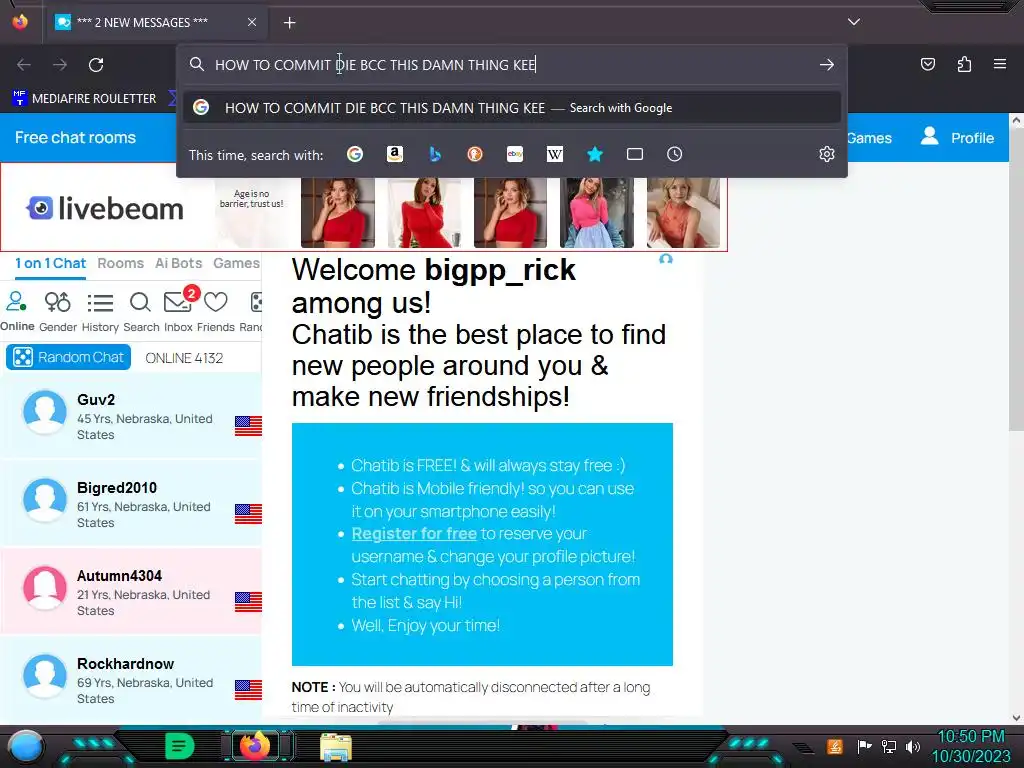Click the Firefox back arrow button
This screenshot has width=1024, height=768.
coord(24,65)
